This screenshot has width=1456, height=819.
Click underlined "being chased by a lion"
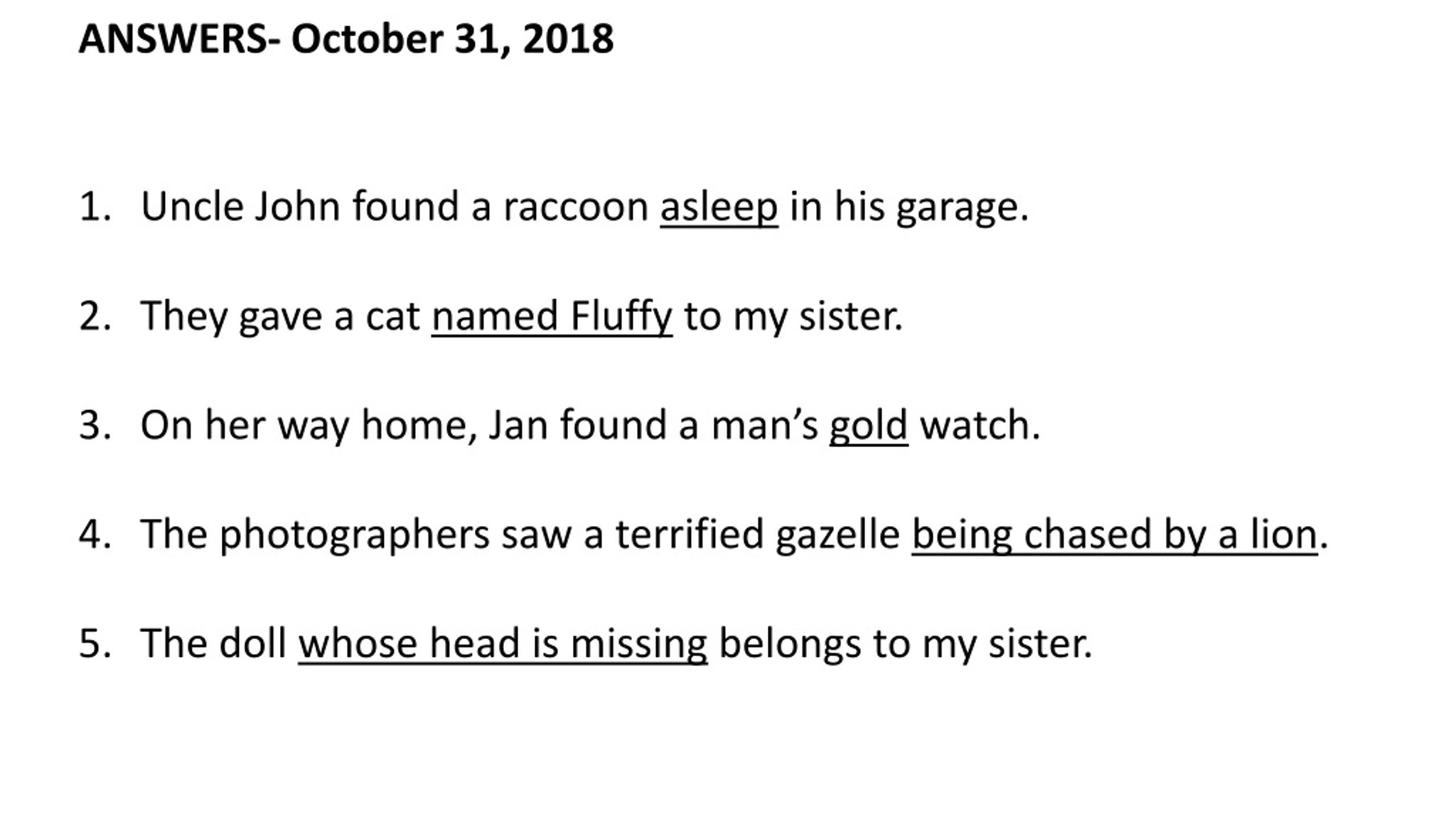point(1115,535)
